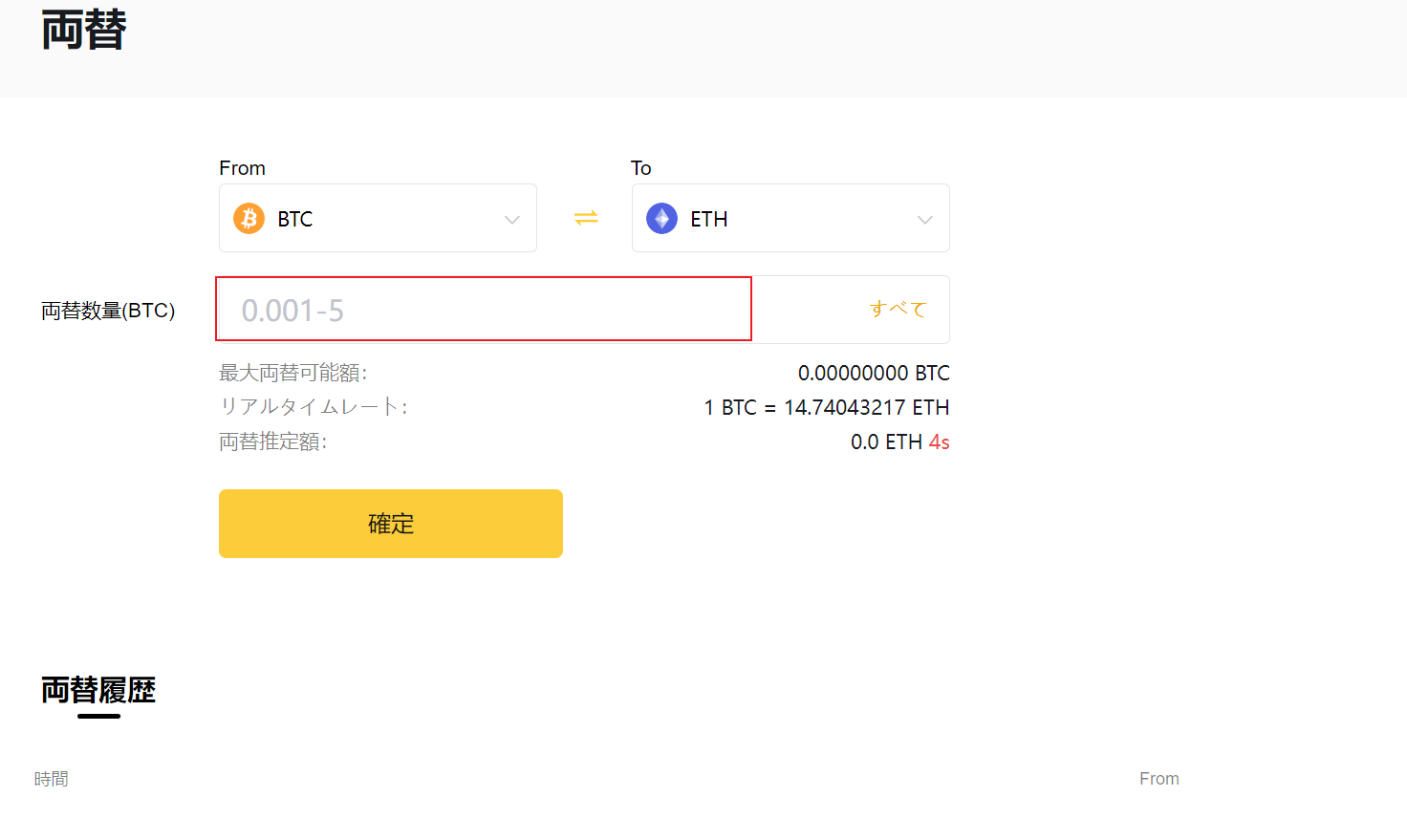Image resolution: width=1407 pixels, height=840 pixels.
Task: Click the history table's From column header
Action: click(x=1159, y=779)
